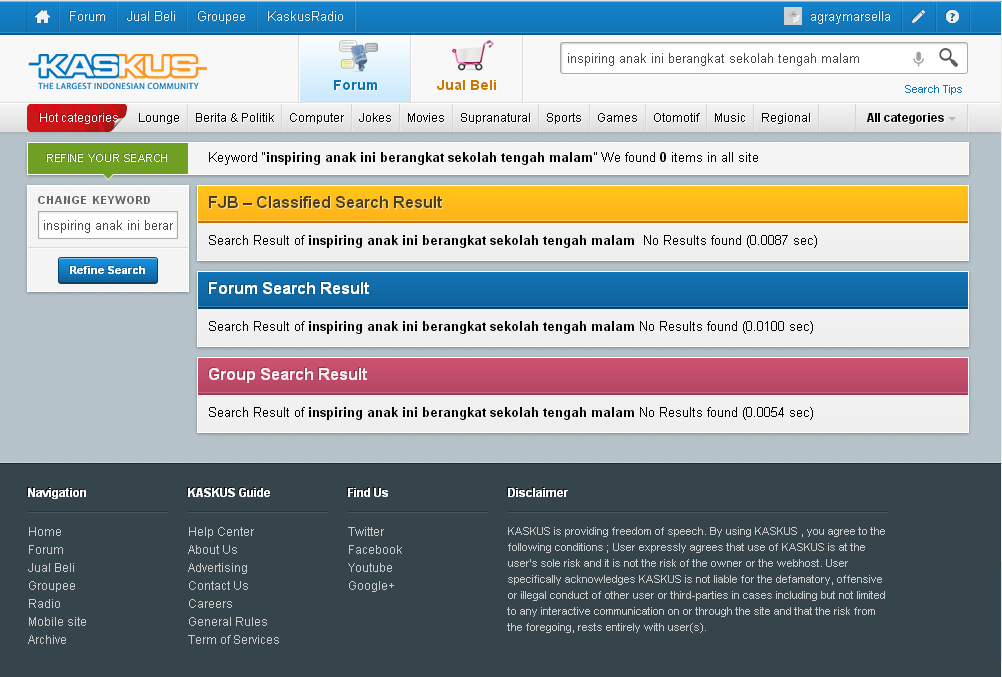This screenshot has height=677, width=1002.
Task: Open the Sports category
Action: click(564, 118)
